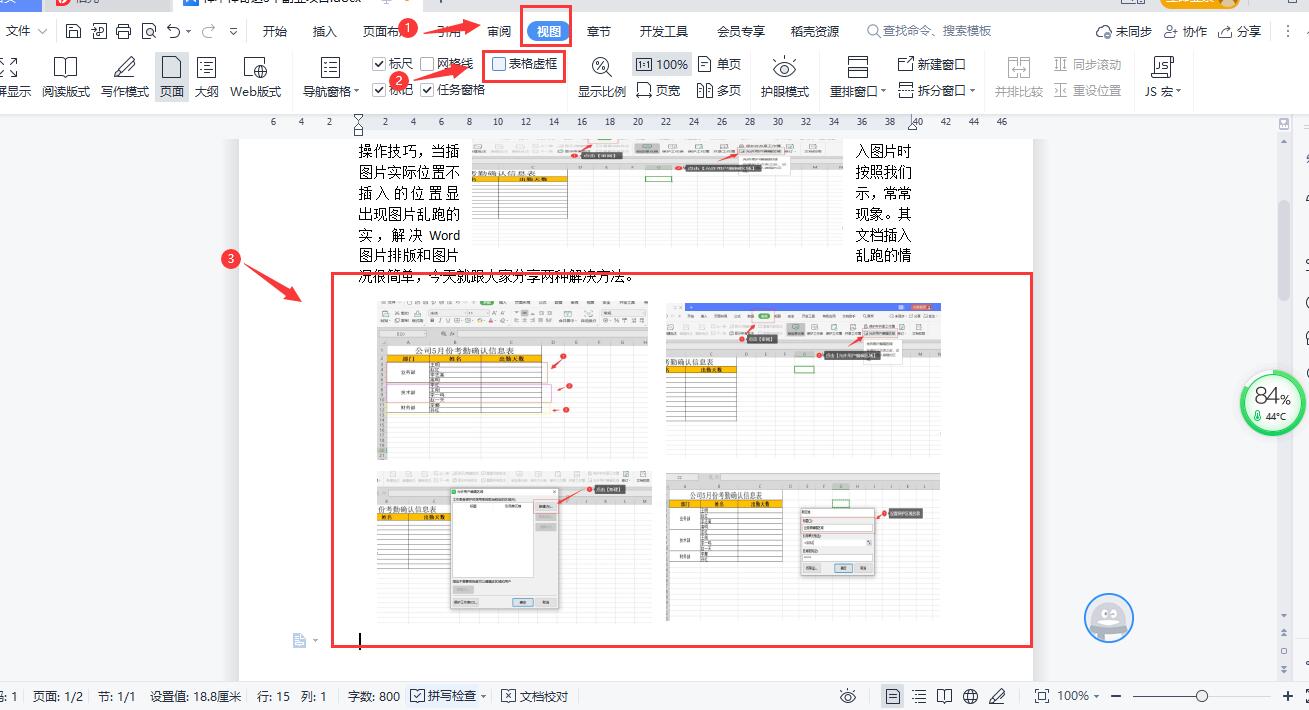Open the 审阅 ribbon tab
Viewport: 1309px width, 710px height.
499,31
